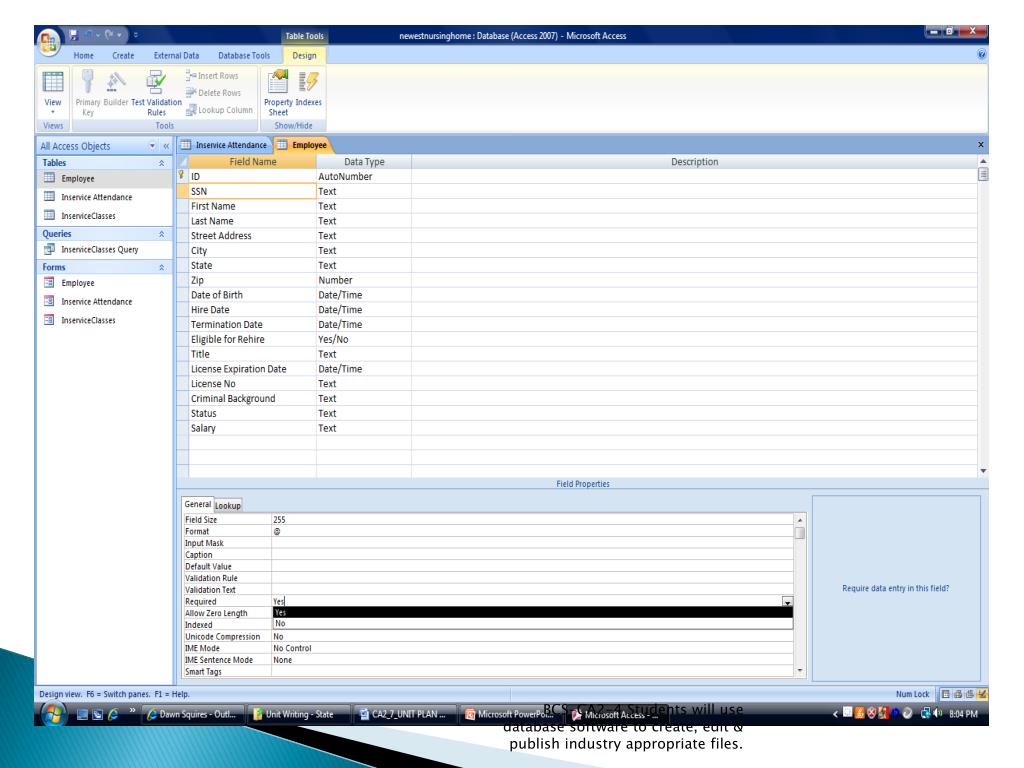Collapse the Forms group

(161, 267)
